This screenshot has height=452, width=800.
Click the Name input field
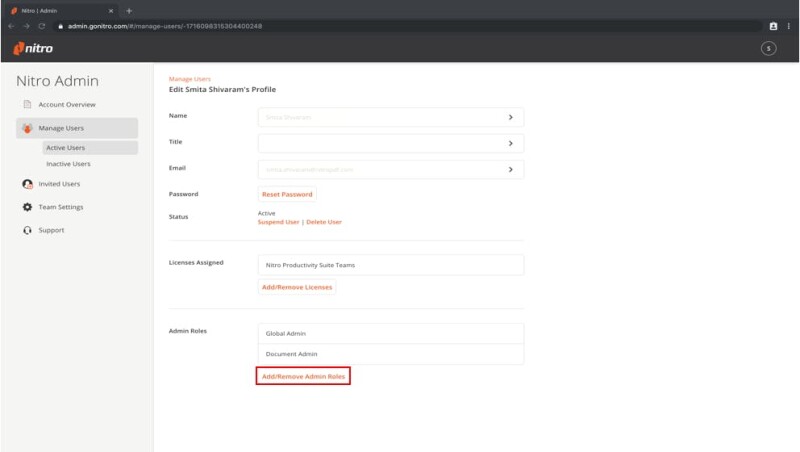click(391, 117)
